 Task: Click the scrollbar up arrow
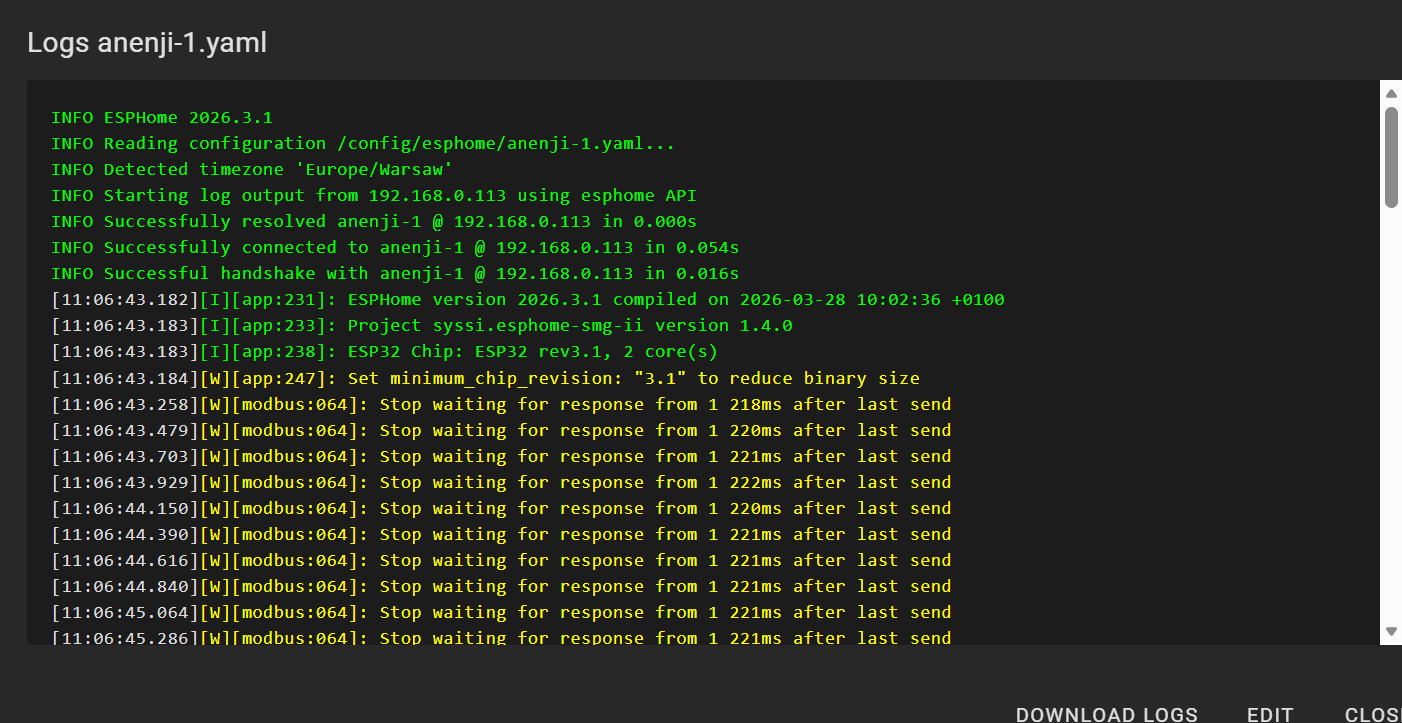(1390, 93)
